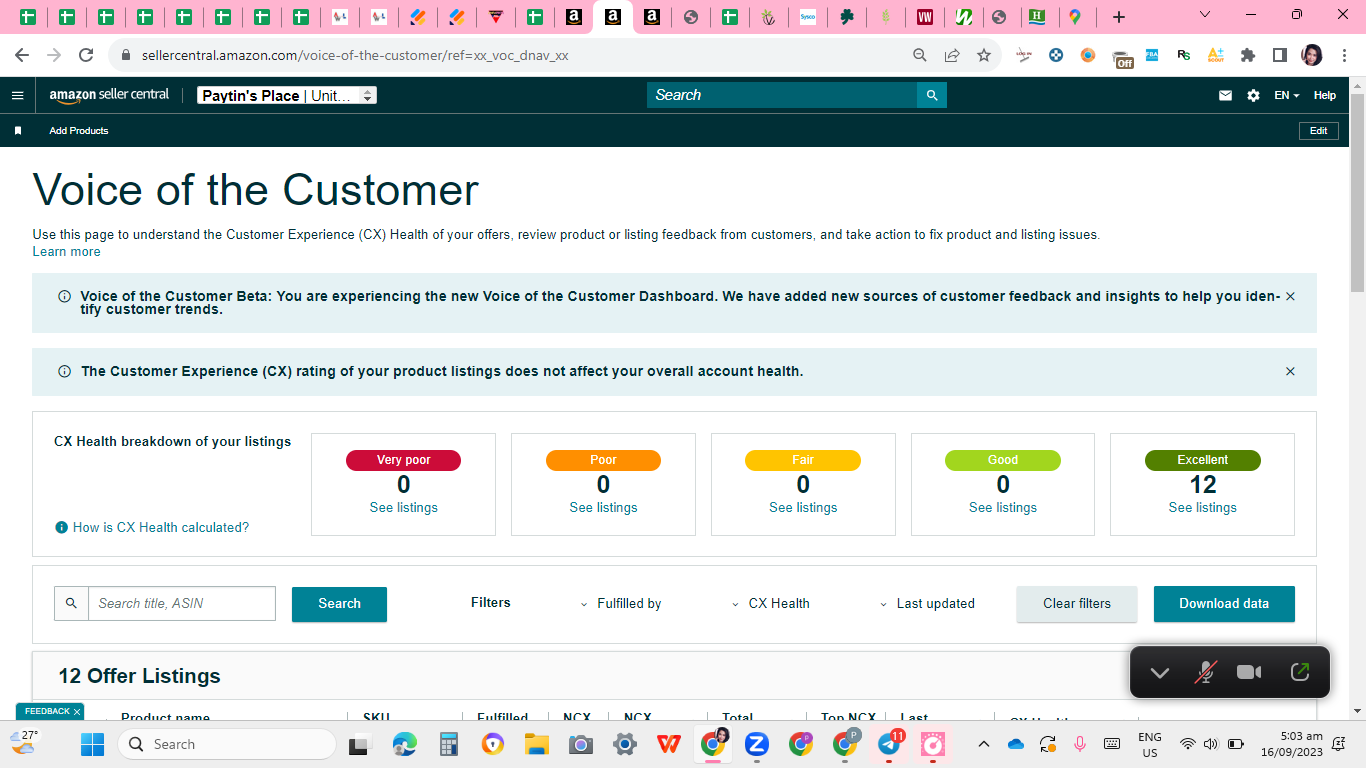Click the green share screen icon in overlay
Viewport: 1366px width, 768px height.
[x=1300, y=672]
